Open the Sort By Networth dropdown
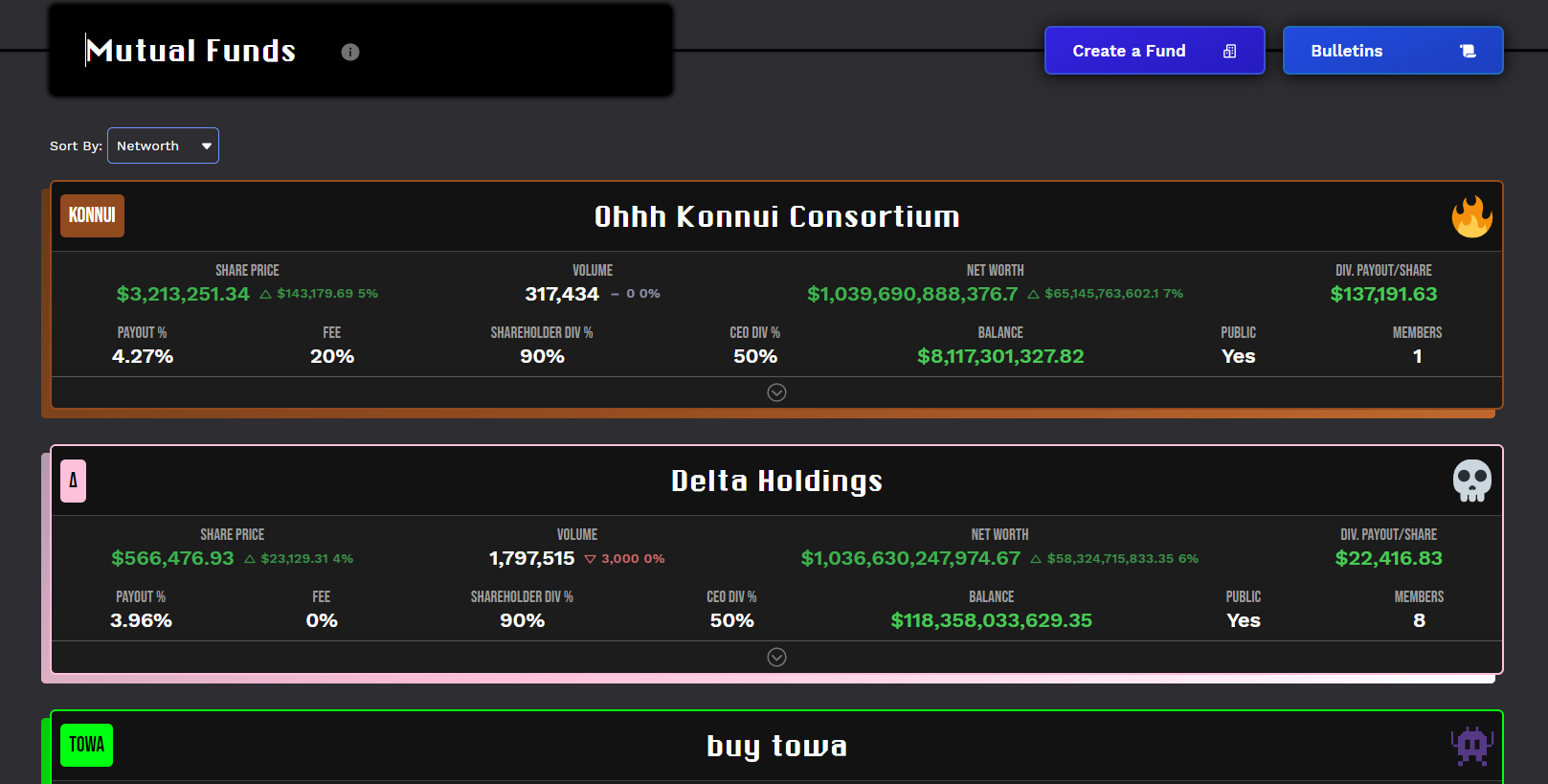Screen dimensions: 1548x784 [163, 146]
